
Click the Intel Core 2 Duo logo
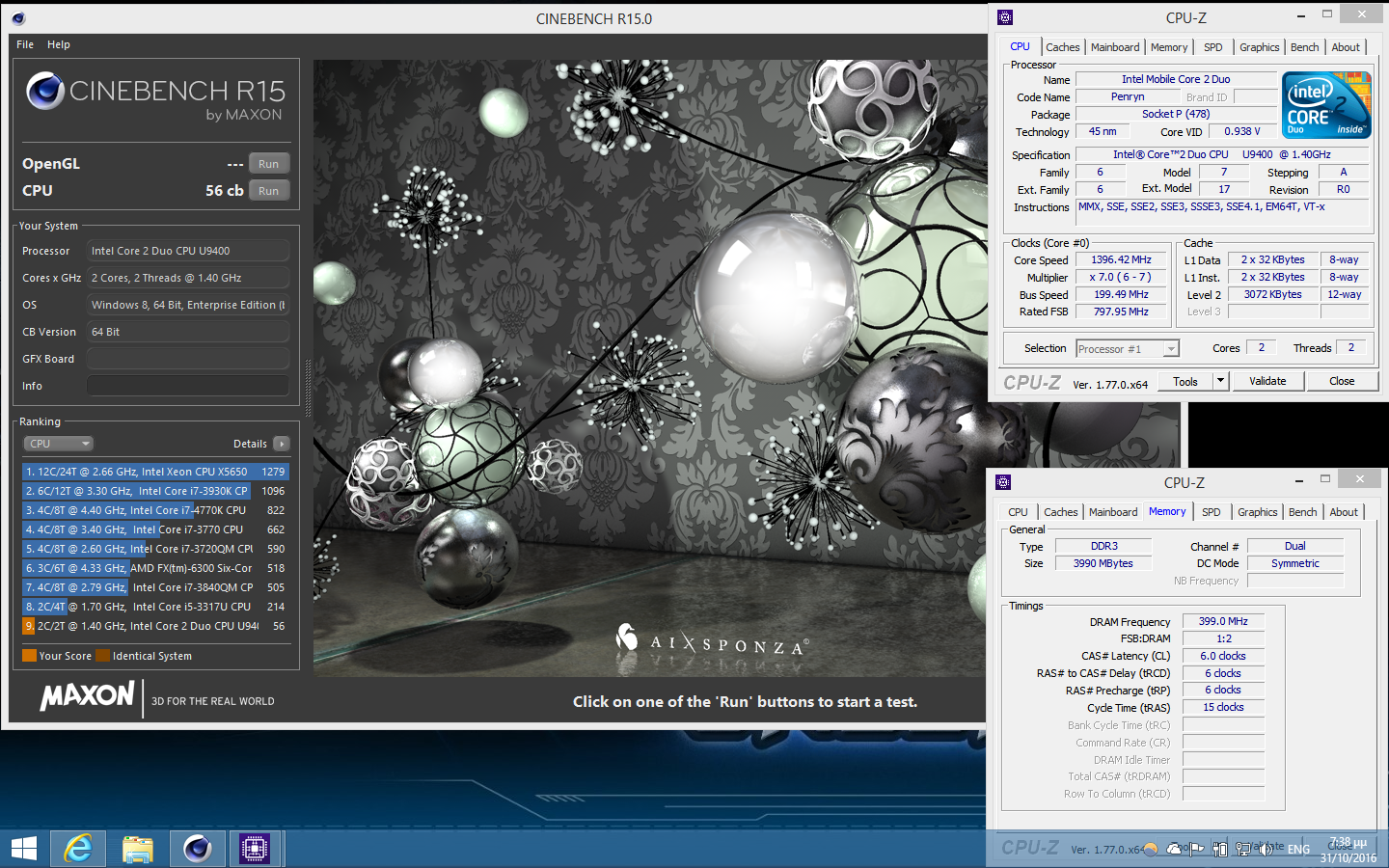pyautogui.click(x=1326, y=104)
